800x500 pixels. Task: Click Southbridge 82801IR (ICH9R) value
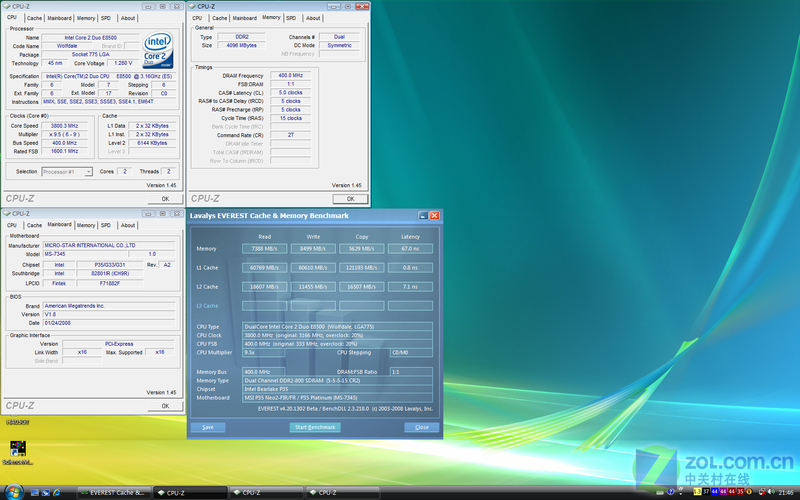tap(110, 273)
